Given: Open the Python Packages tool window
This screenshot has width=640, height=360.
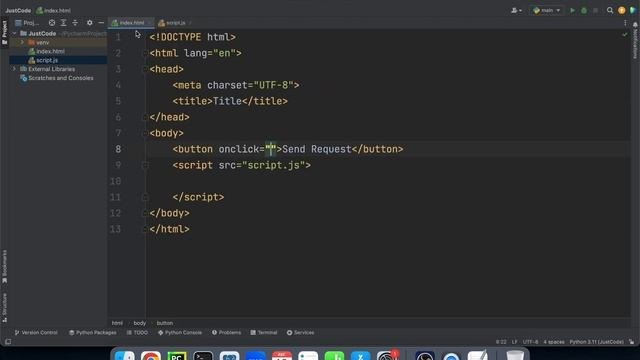Looking at the screenshot, I should (x=93, y=333).
